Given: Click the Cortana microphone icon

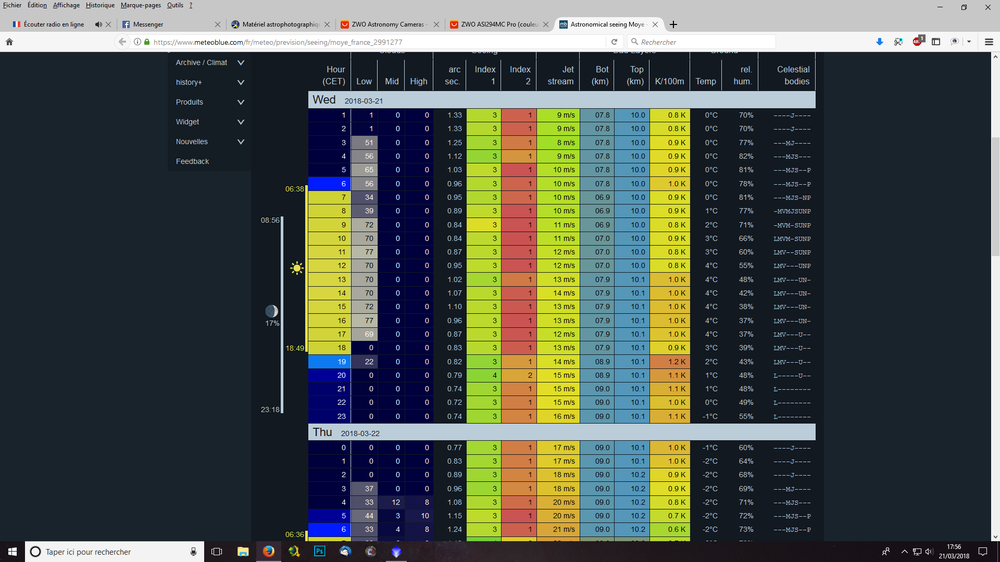Looking at the screenshot, I should point(193,552).
